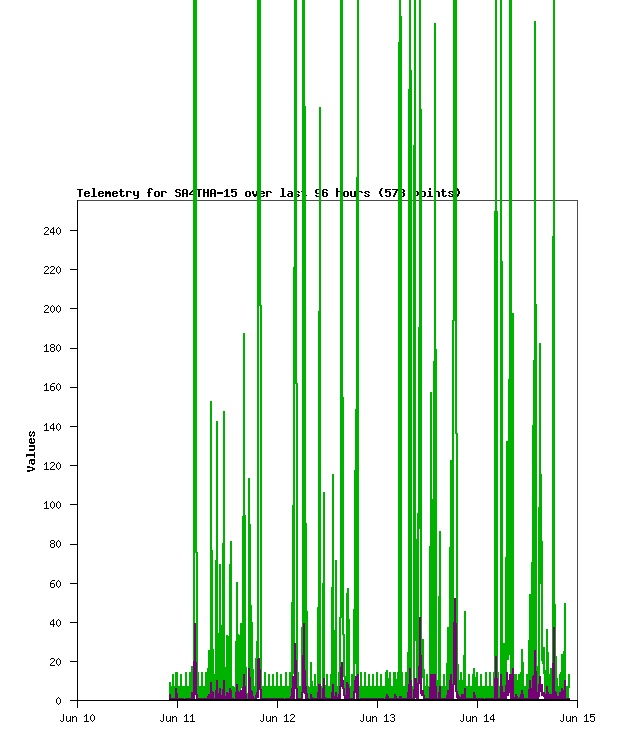618x741 pixels.
Task: Click the 240 y-axis tick label
Action: [x=52, y=231]
